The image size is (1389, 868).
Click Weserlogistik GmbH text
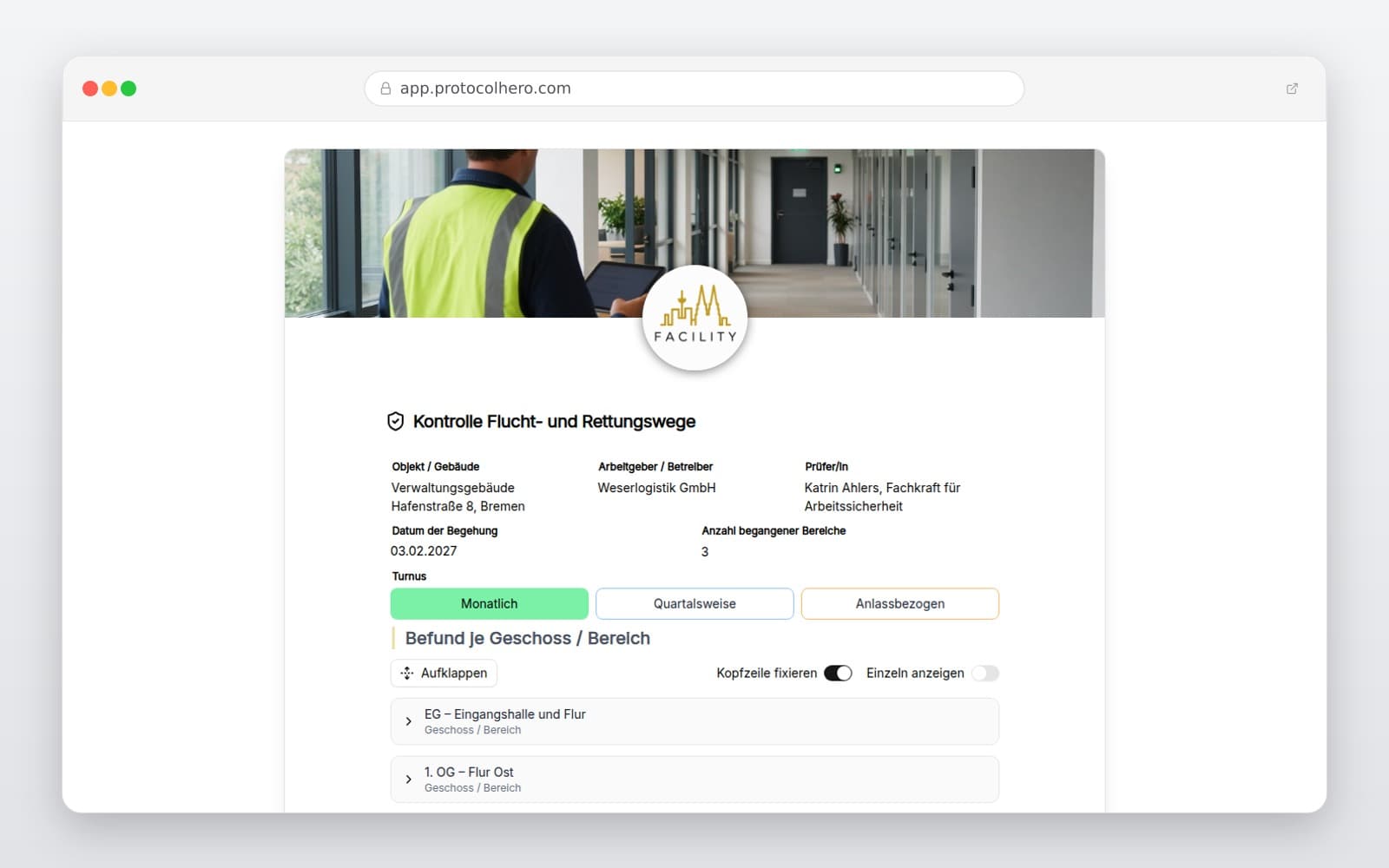click(x=657, y=488)
